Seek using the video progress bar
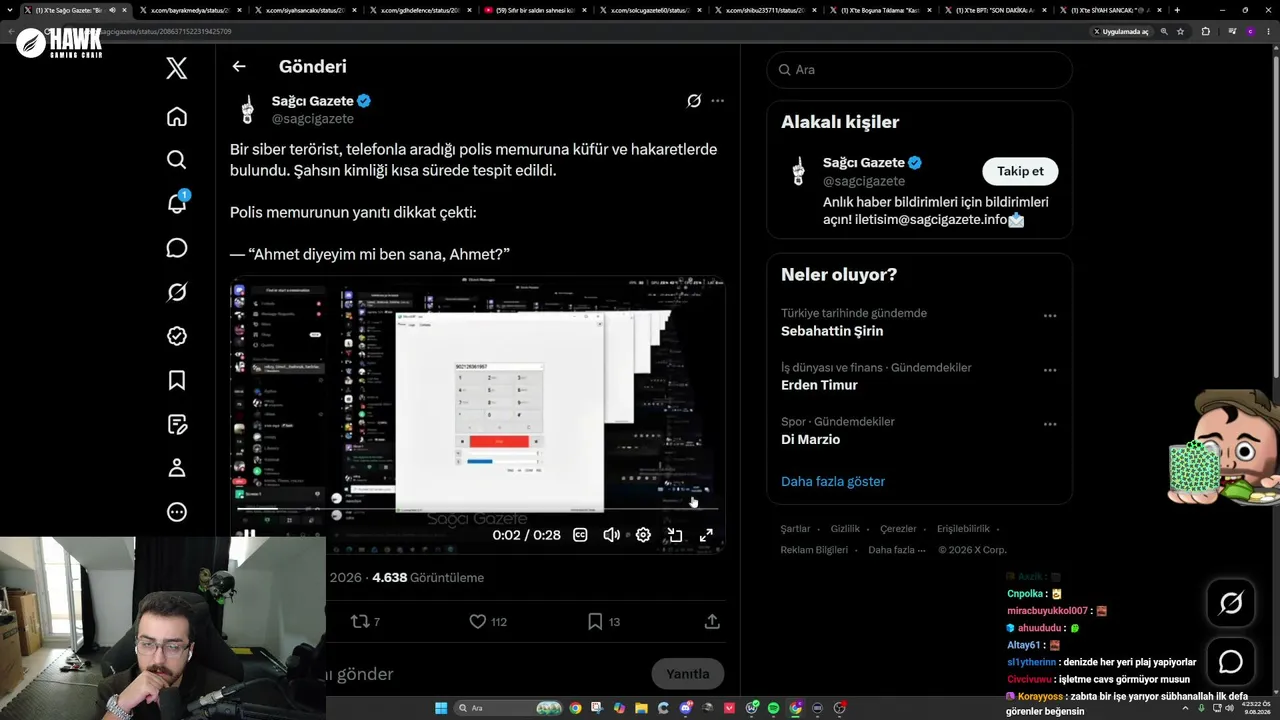The height and width of the screenshot is (720, 1280). (x=477, y=510)
